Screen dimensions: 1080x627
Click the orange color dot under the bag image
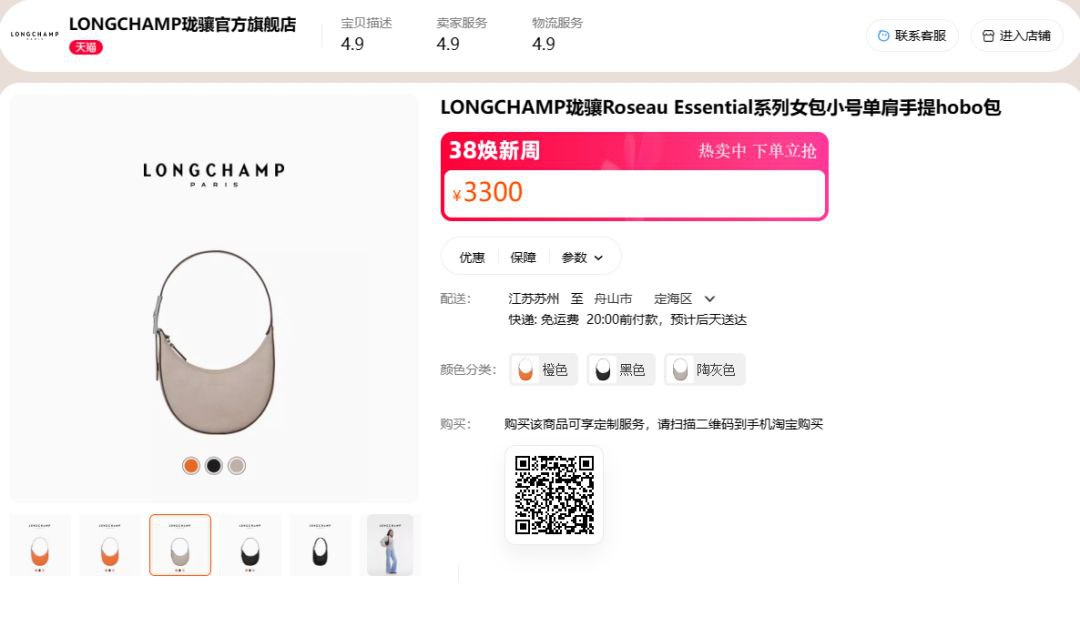point(191,466)
